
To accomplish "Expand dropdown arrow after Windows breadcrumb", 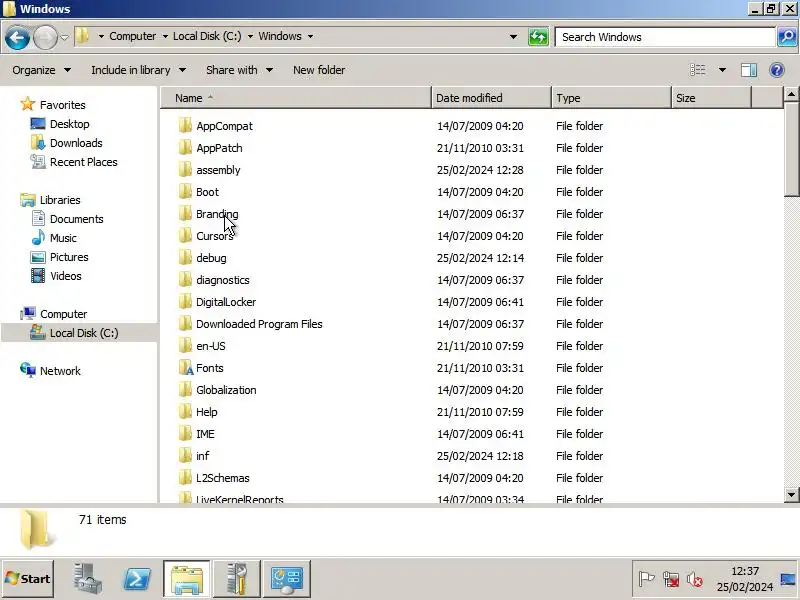I will tap(311, 36).
